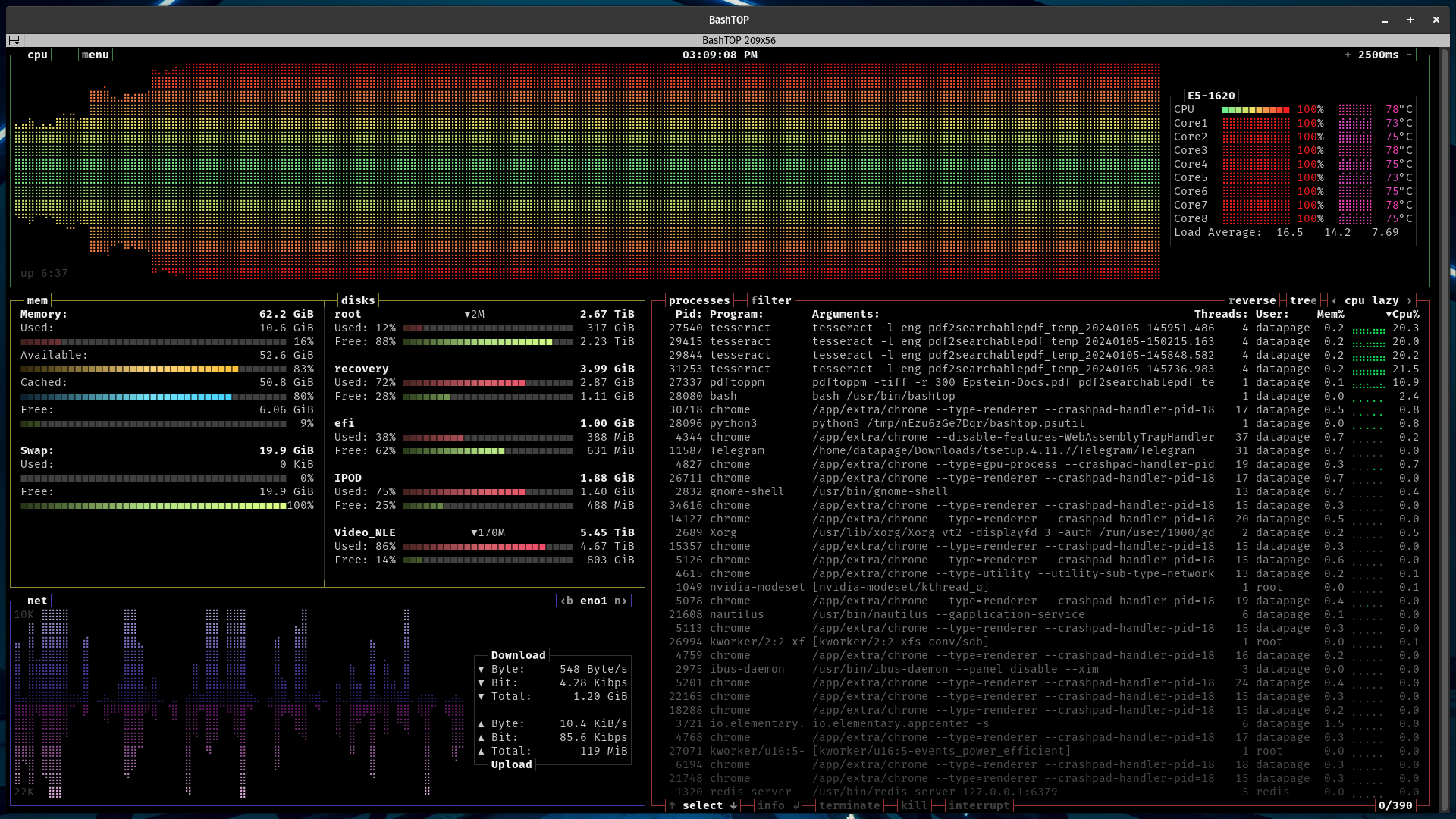Image resolution: width=1456 pixels, height=819 pixels.
Task: Click terminal menu icon in top-left corner
Action: tap(14, 40)
